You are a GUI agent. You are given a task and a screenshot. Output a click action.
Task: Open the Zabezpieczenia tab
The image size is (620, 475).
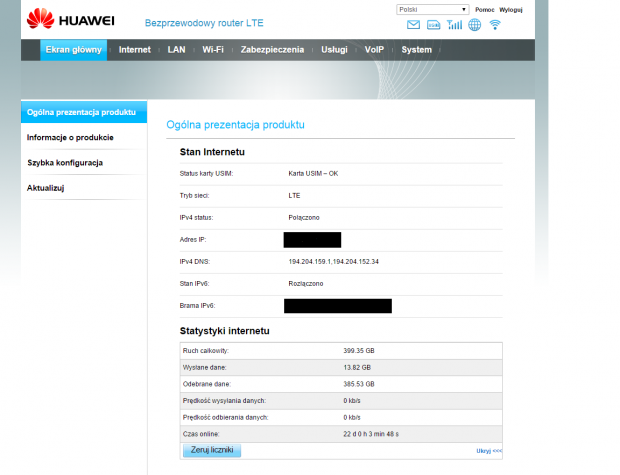tap(272, 49)
